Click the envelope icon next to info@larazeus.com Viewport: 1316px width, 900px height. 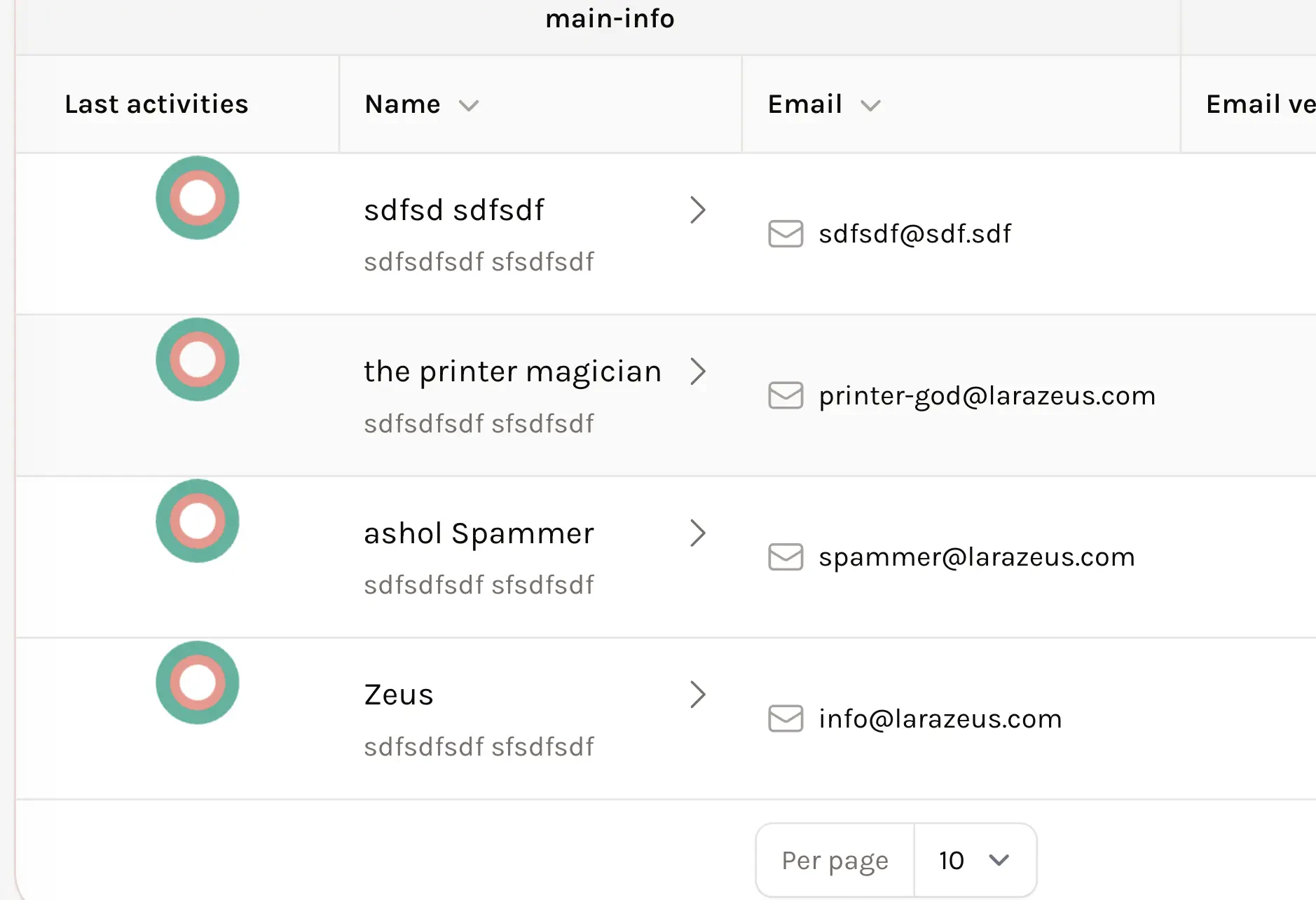click(x=786, y=718)
